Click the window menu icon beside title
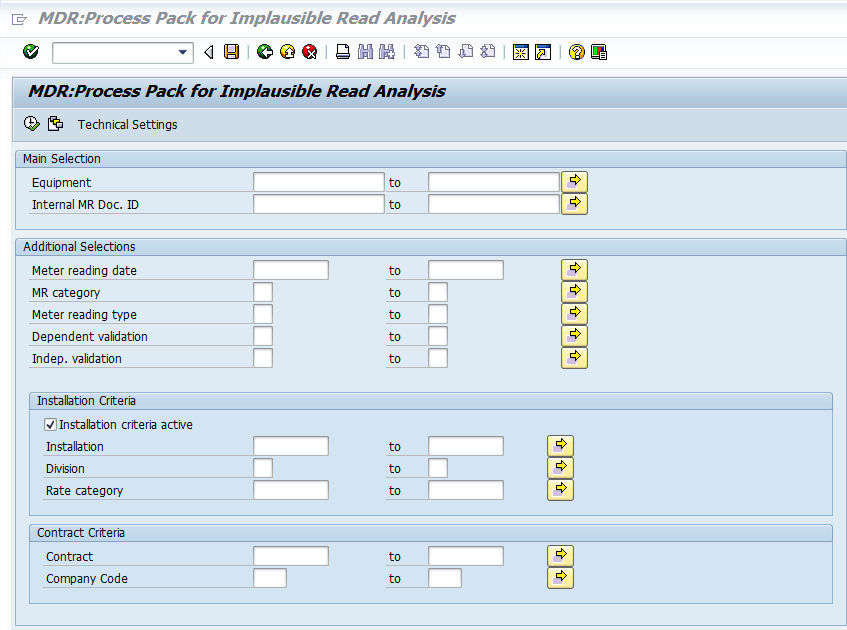The image size is (847, 630). [x=19, y=19]
